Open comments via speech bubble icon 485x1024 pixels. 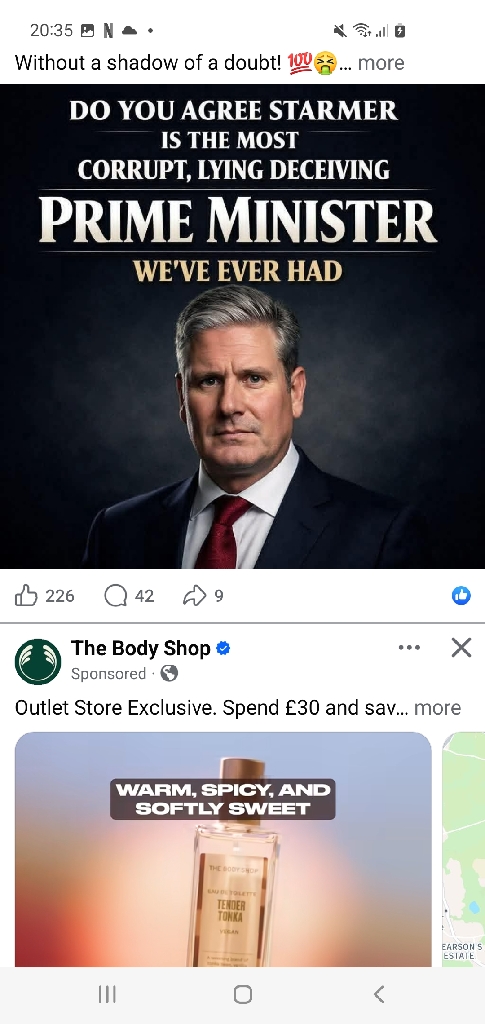pyautogui.click(x=115, y=596)
